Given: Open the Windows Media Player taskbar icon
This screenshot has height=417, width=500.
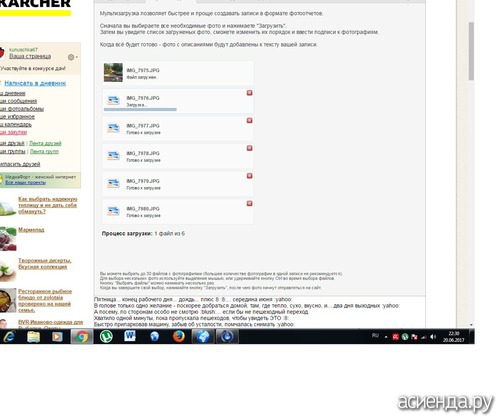Looking at the screenshot, I should pos(57,337).
